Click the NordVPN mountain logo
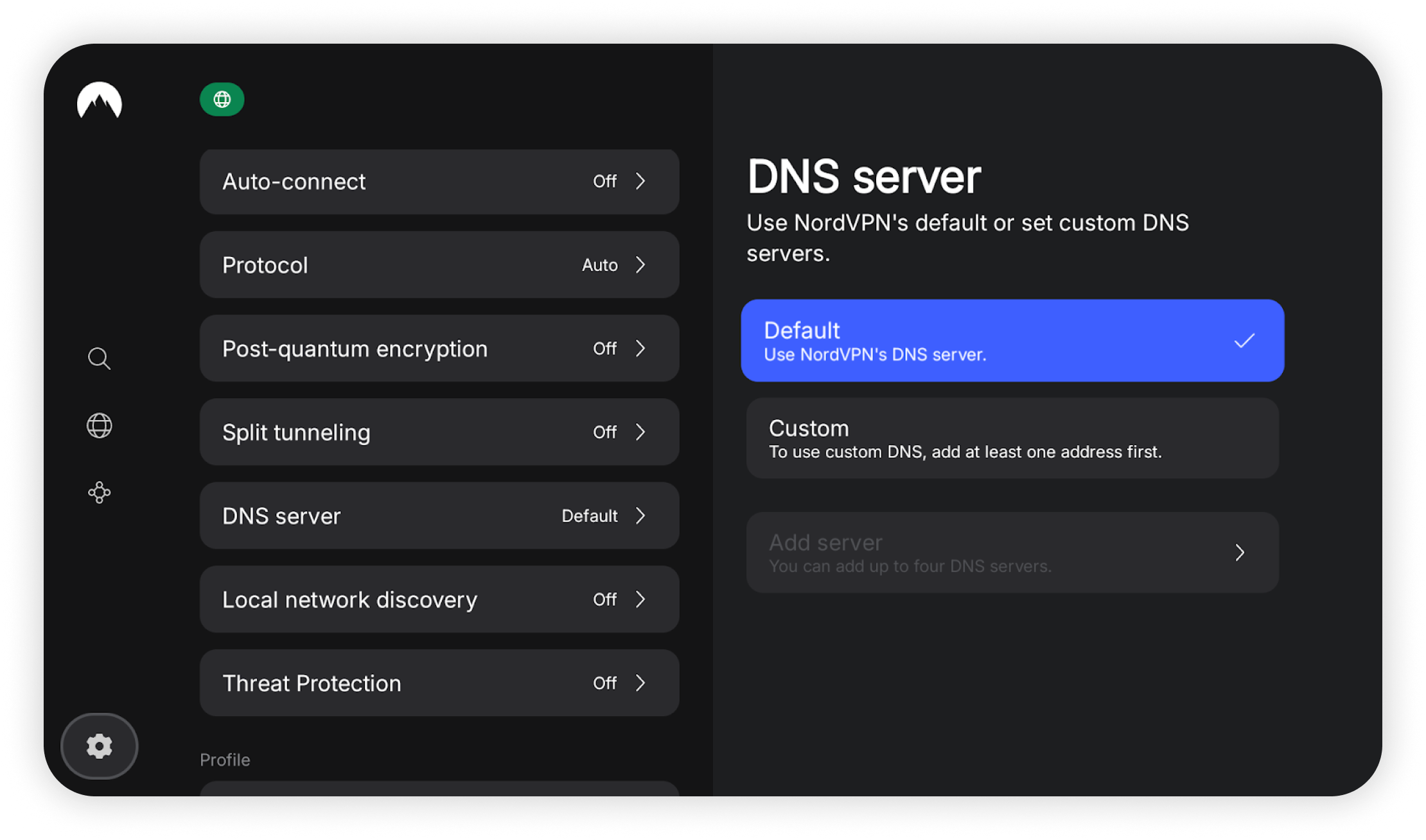The width and height of the screenshot is (1426, 840). click(x=100, y=101)
